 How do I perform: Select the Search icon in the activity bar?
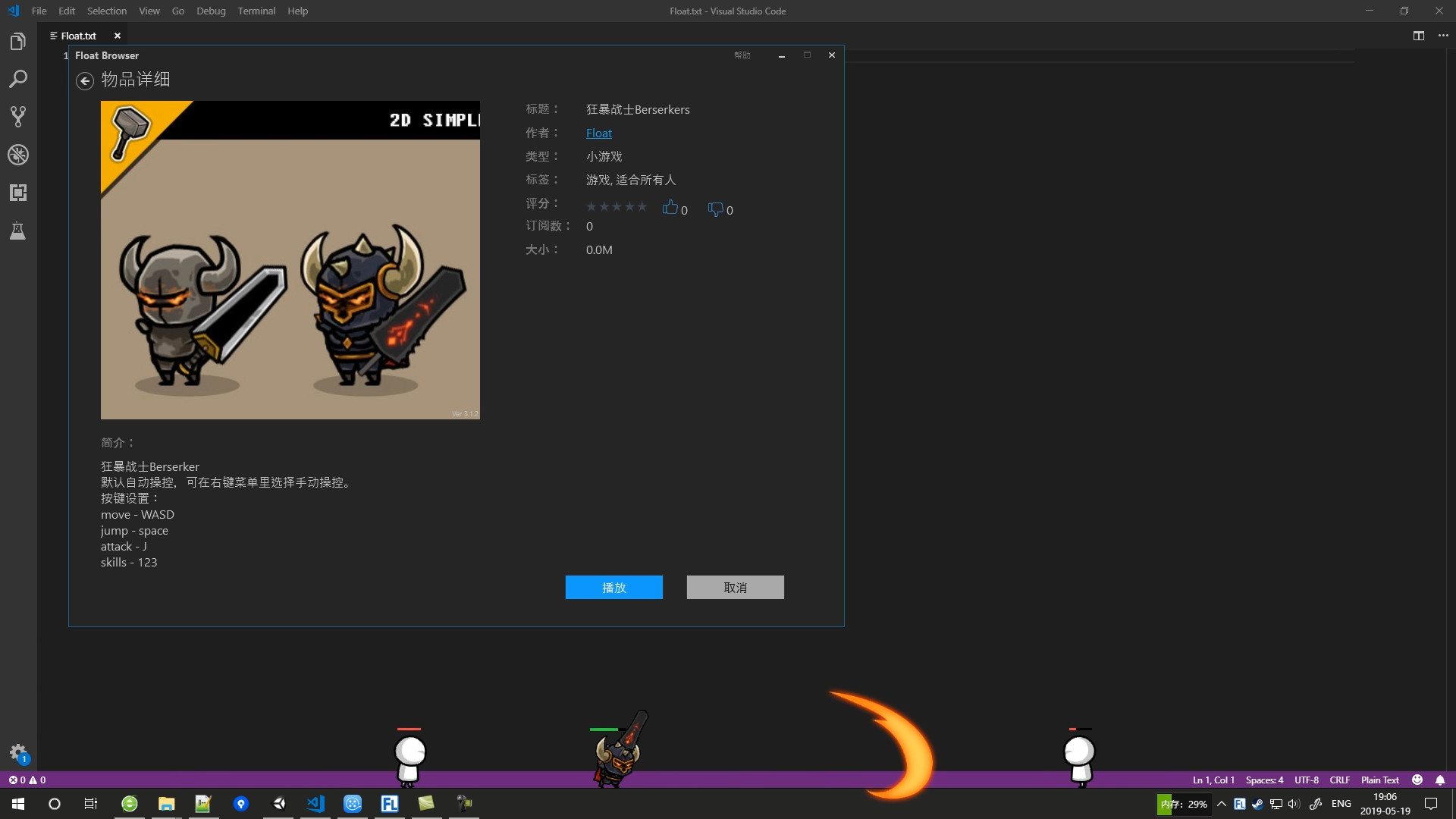[x=18, y=79]
